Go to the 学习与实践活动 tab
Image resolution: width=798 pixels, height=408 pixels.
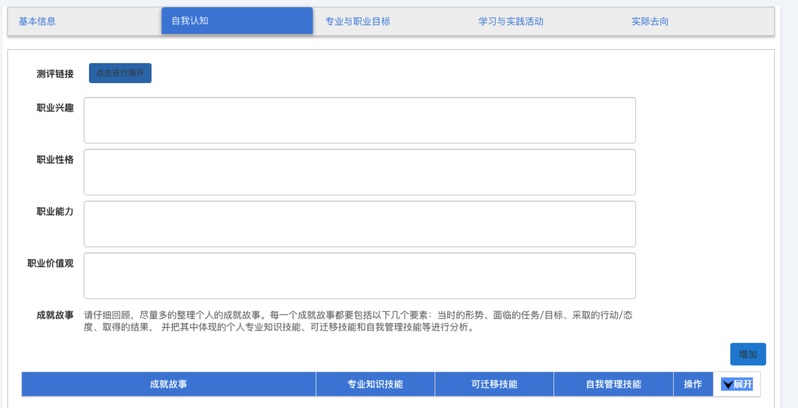510,21
